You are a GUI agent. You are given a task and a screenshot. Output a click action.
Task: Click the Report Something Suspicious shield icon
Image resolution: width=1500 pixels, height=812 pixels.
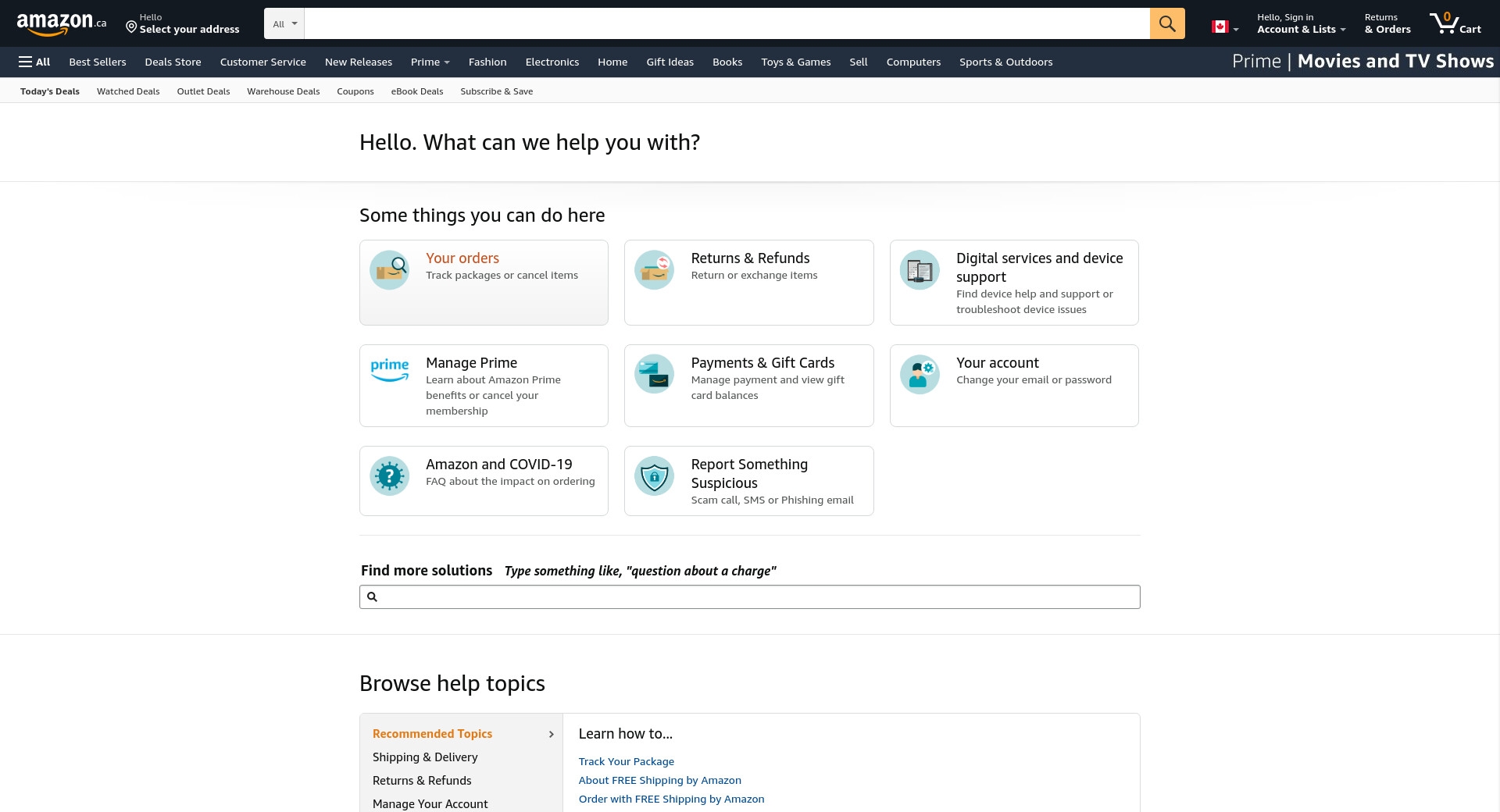[x=654, y=476]
